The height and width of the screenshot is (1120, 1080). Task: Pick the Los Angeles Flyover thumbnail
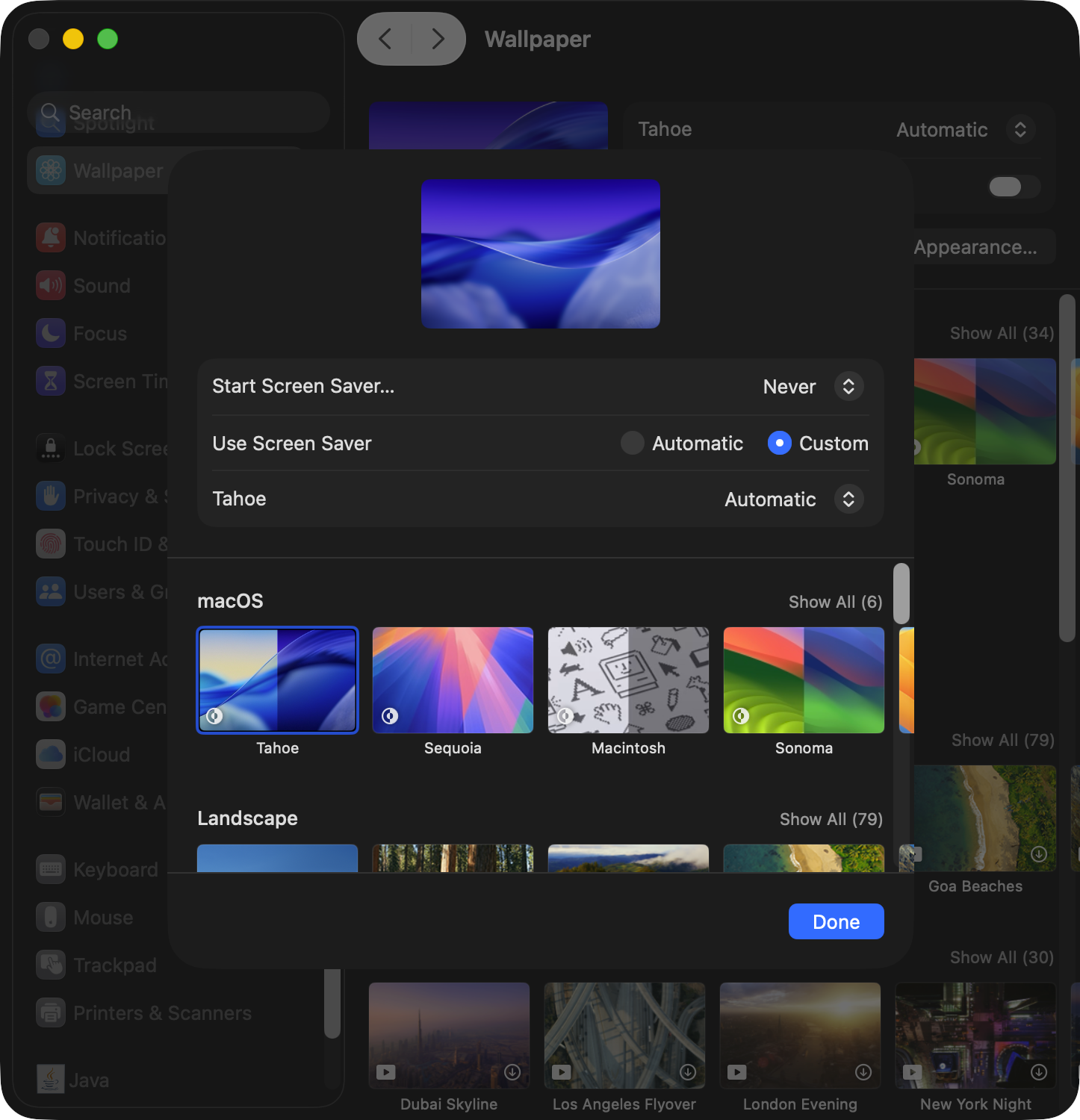(625, 1036)
